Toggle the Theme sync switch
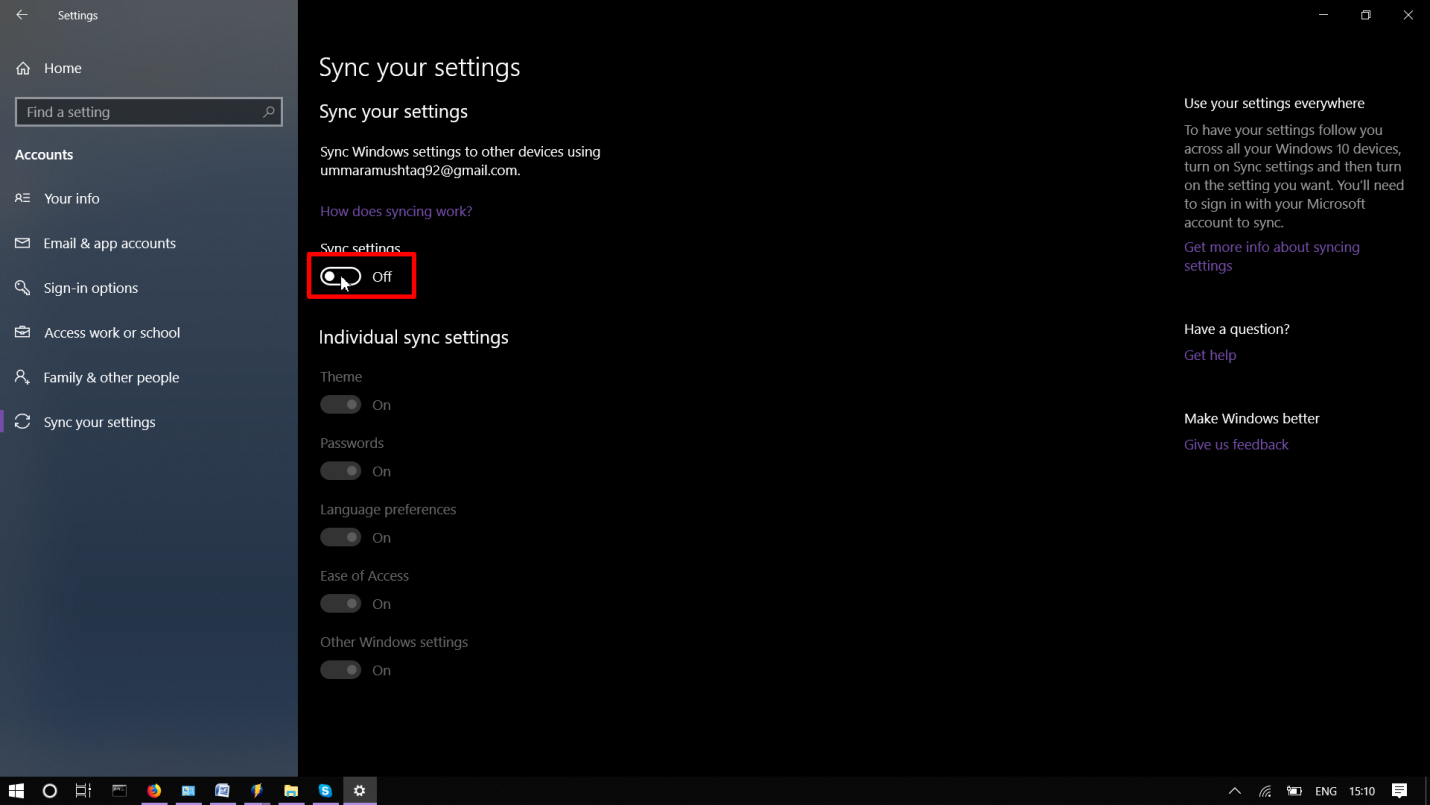The width and height of the screenshot is (1430, 805). (x=341, y=405)
